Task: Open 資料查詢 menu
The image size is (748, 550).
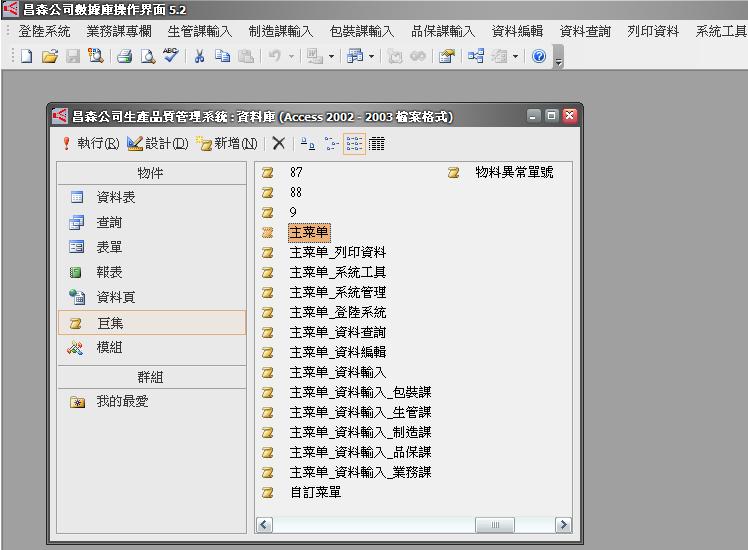Action: coord(585,31)
